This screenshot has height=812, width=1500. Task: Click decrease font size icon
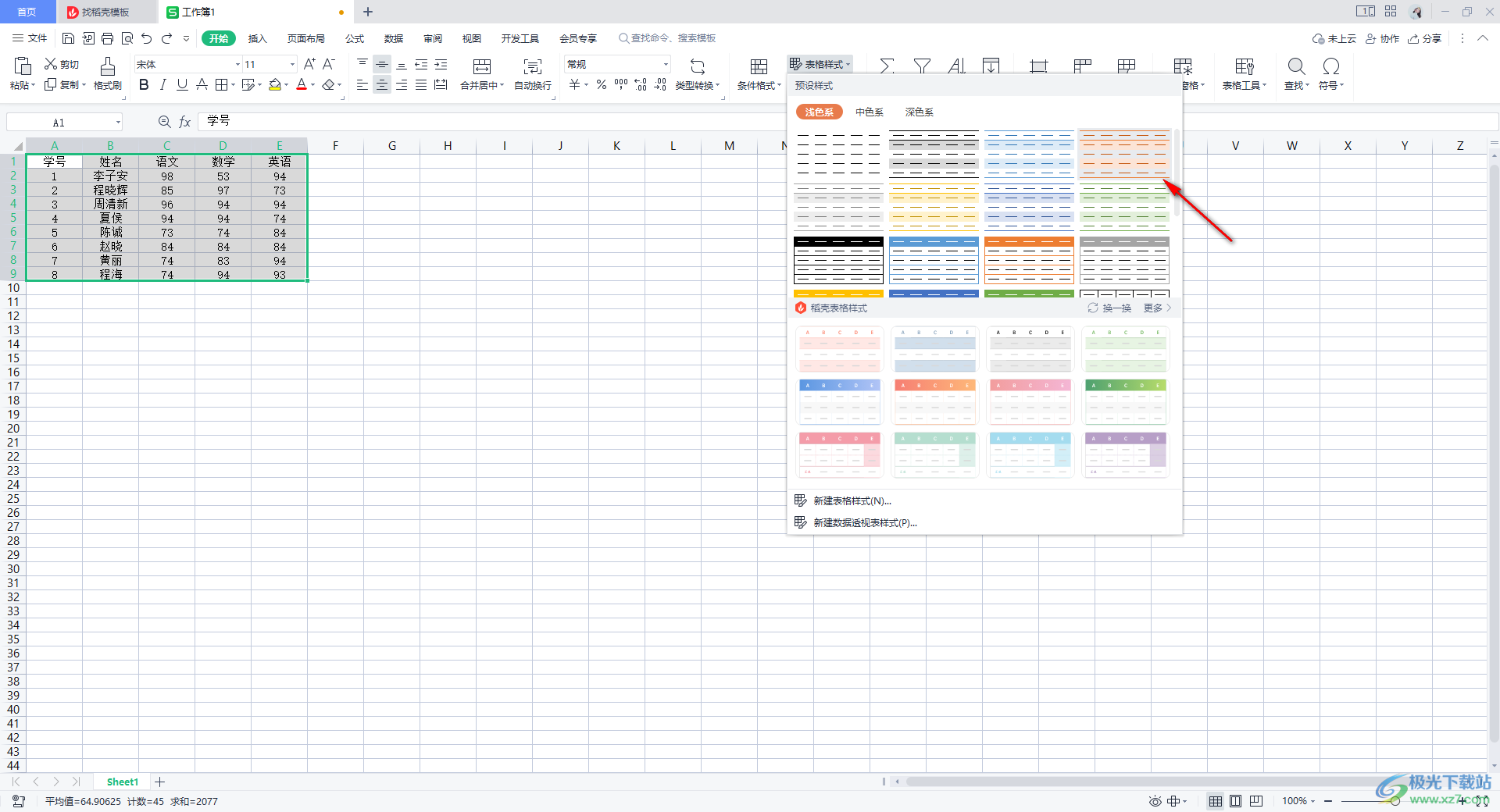click(329, 64)
